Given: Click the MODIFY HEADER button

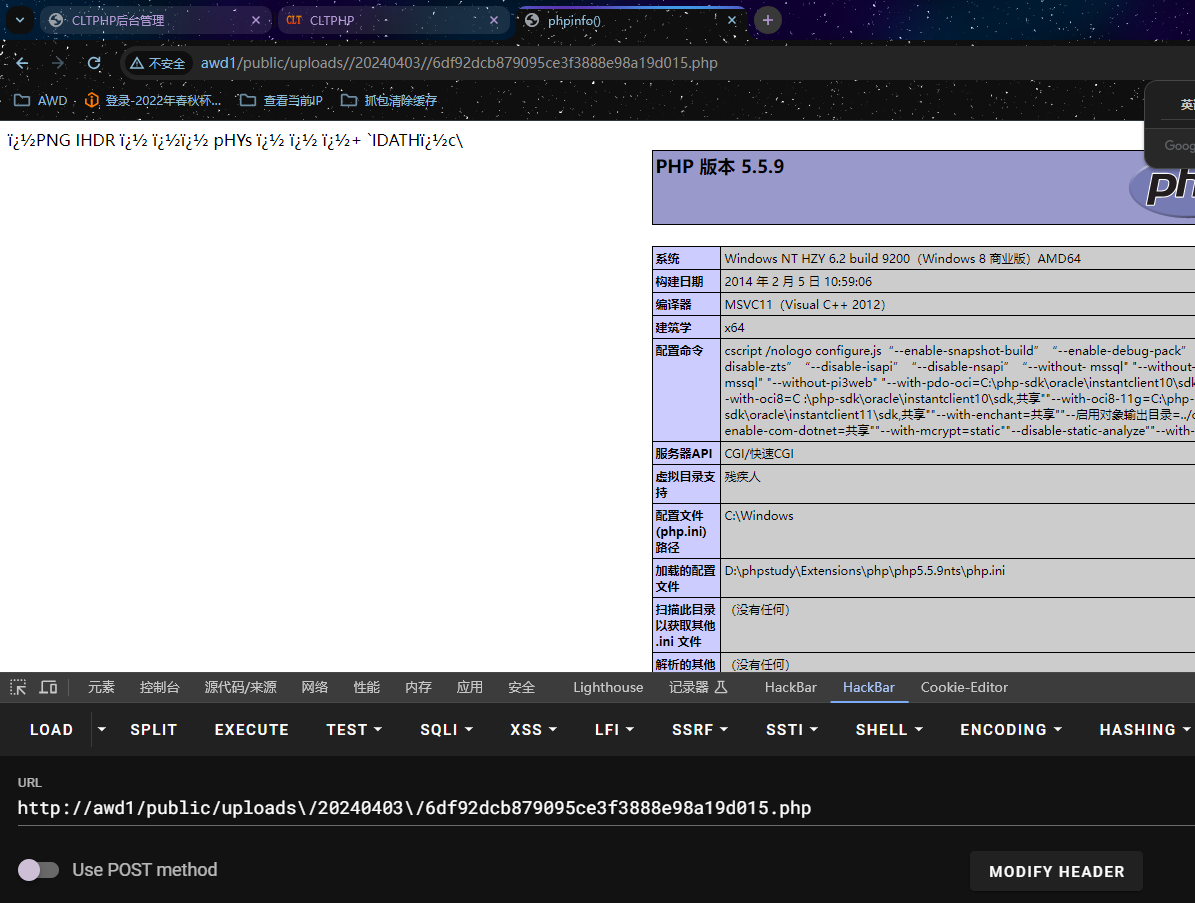Looking at the screenshot, I should click(x=1056, y=872).
